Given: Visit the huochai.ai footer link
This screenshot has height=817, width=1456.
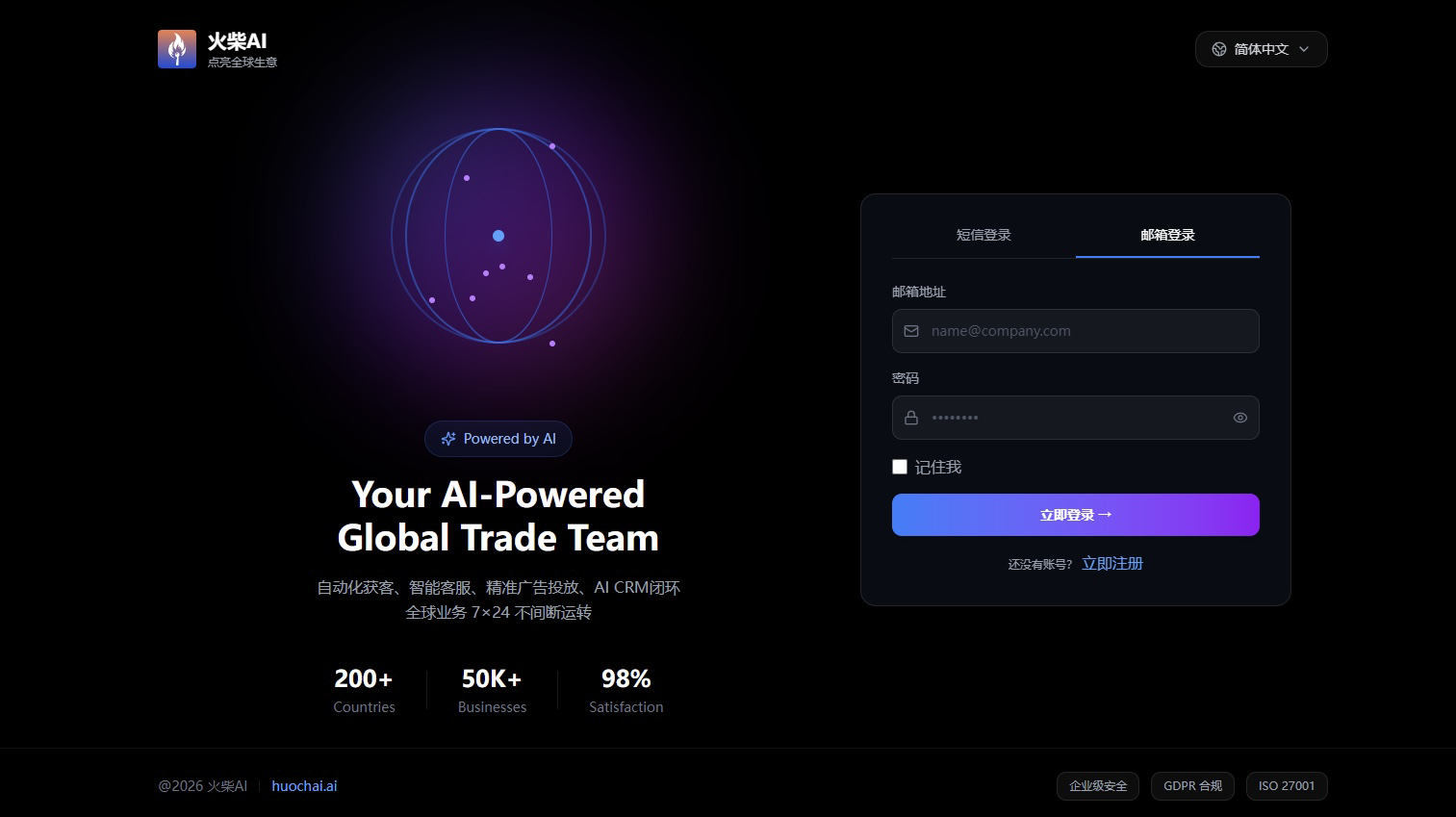Looking at the screenshot, I should [304, 785].
